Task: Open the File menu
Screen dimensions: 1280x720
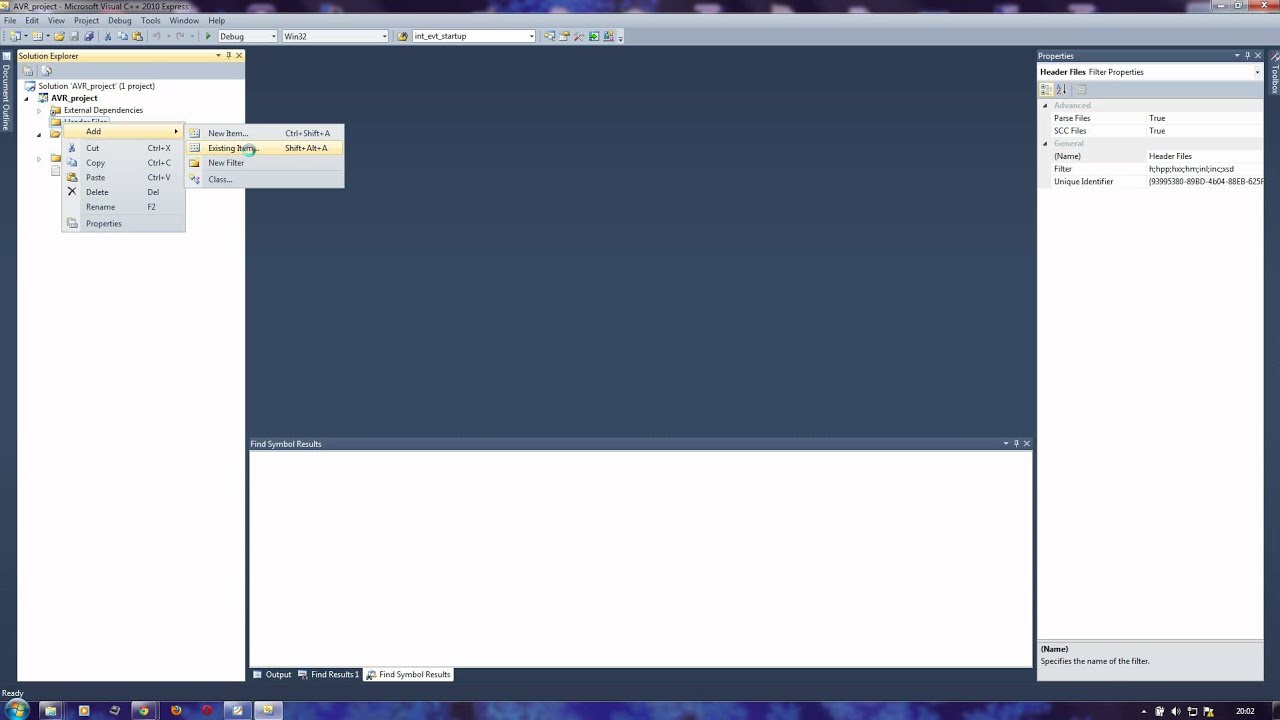Action: tap(10, 20)
